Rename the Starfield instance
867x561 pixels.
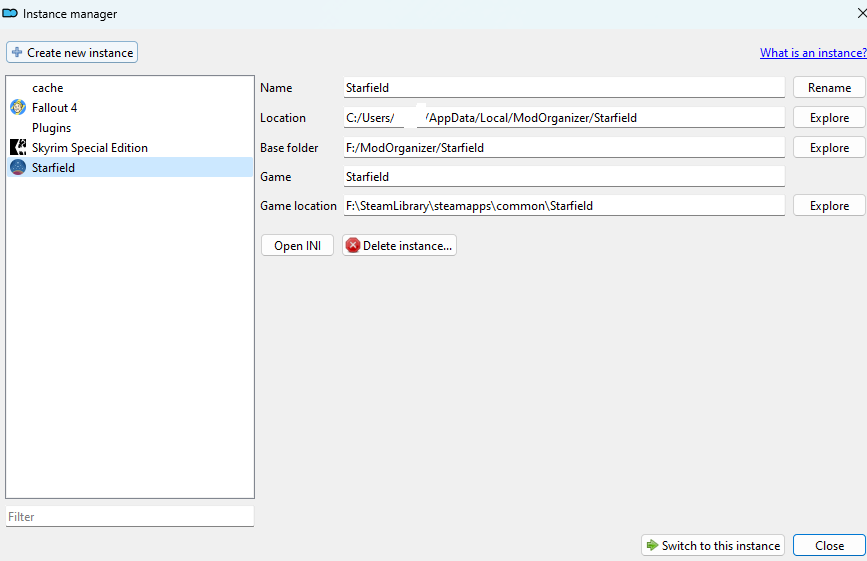[829, 87]
